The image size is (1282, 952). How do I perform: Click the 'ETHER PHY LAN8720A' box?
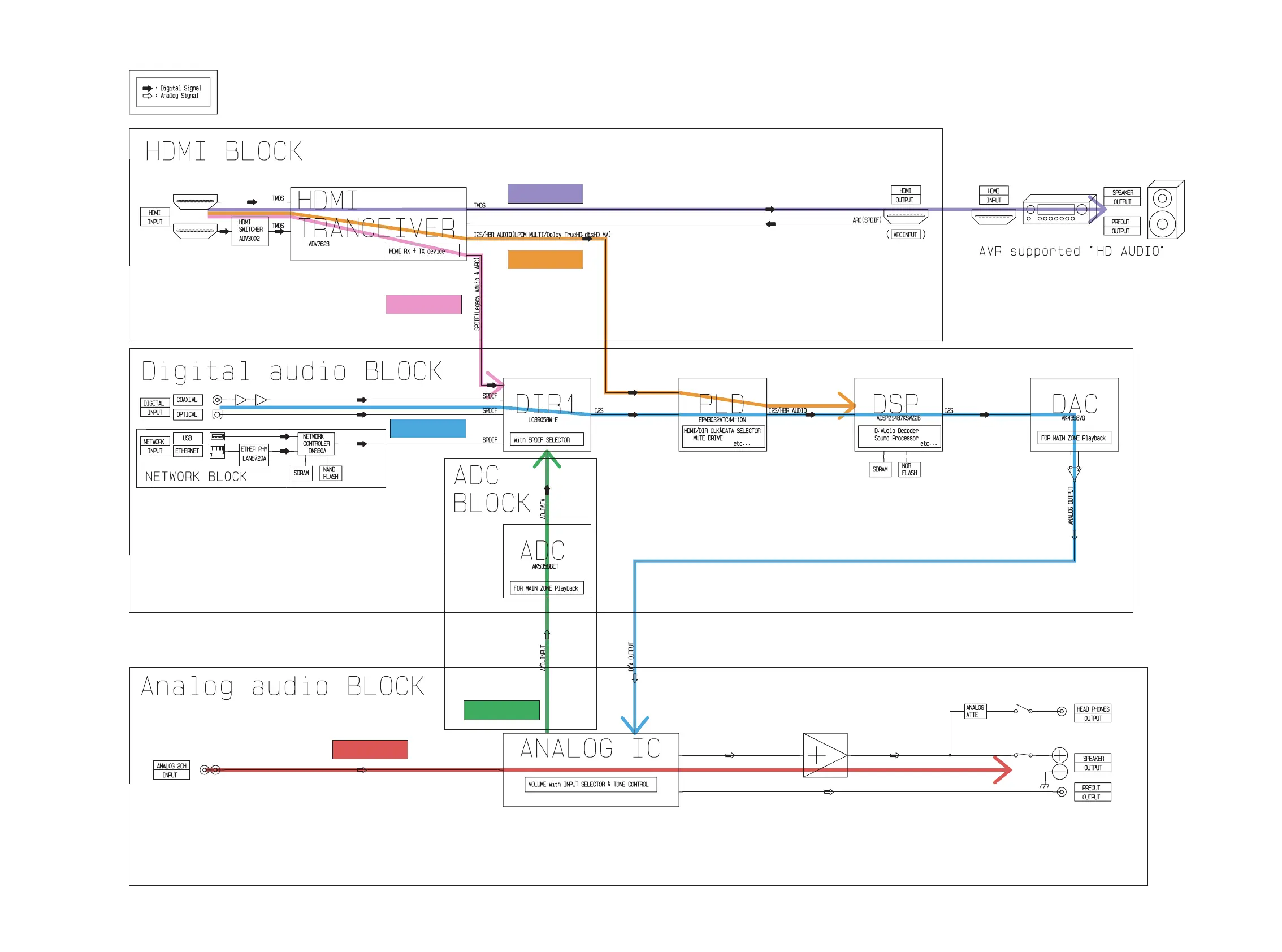(254, 454)
